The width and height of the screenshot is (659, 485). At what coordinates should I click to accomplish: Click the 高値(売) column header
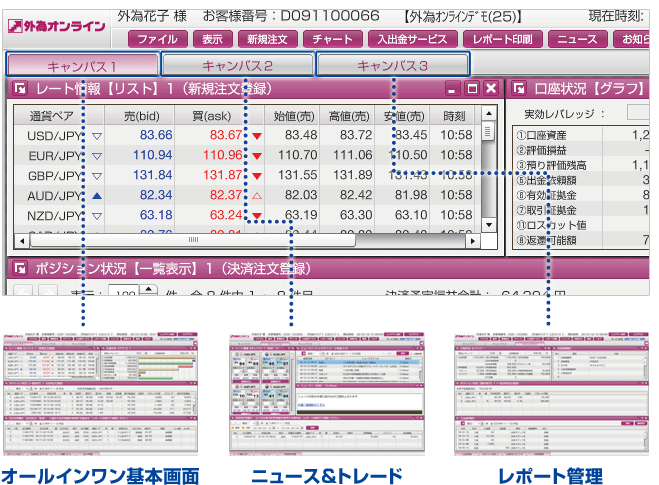(348, 116)
